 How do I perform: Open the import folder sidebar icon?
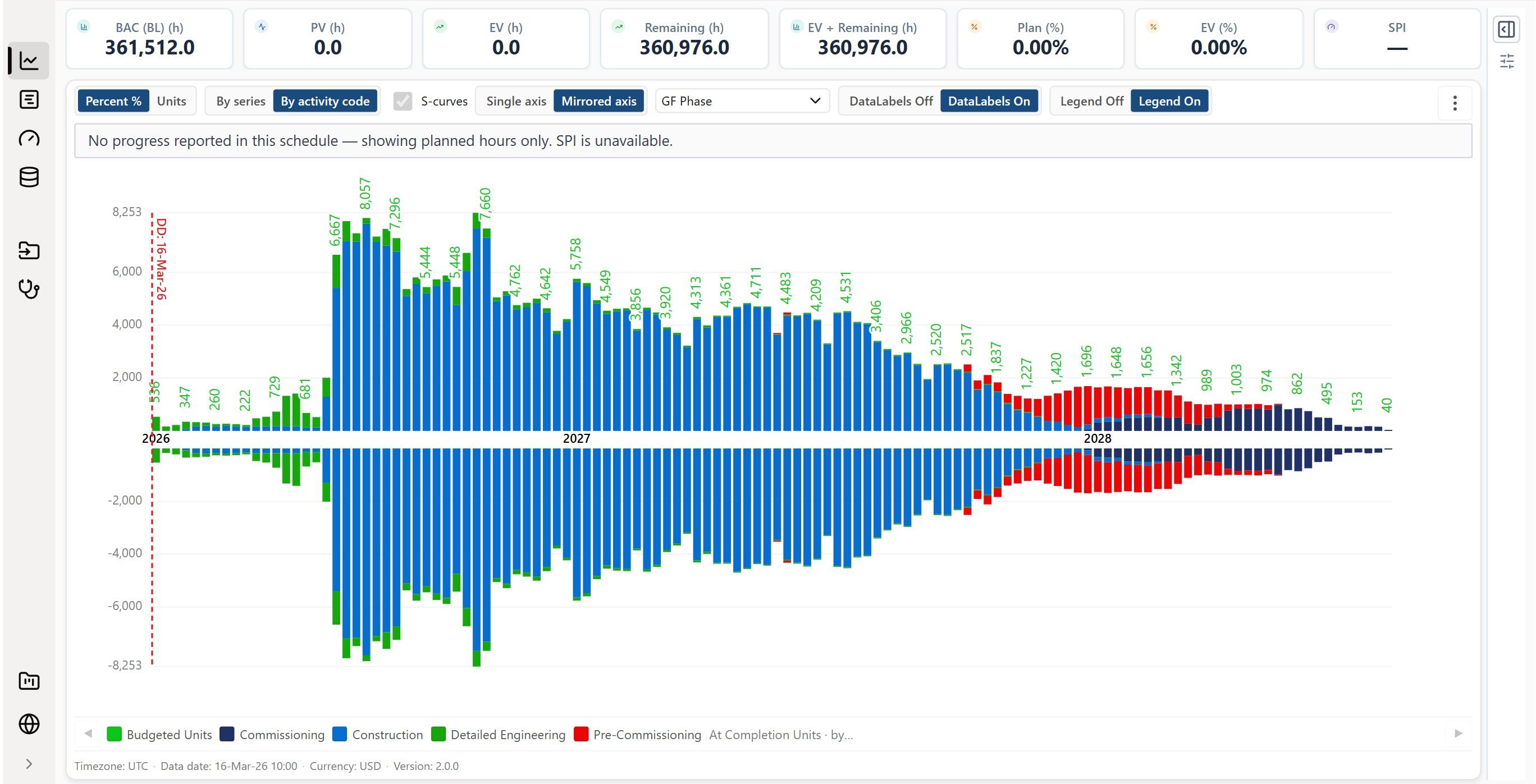[x=29, y=250]
